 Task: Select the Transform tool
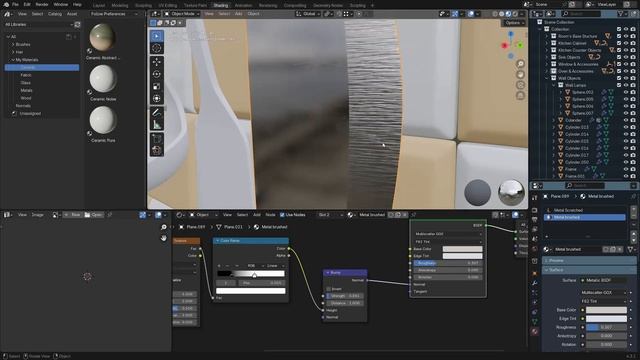pos(156,99)
